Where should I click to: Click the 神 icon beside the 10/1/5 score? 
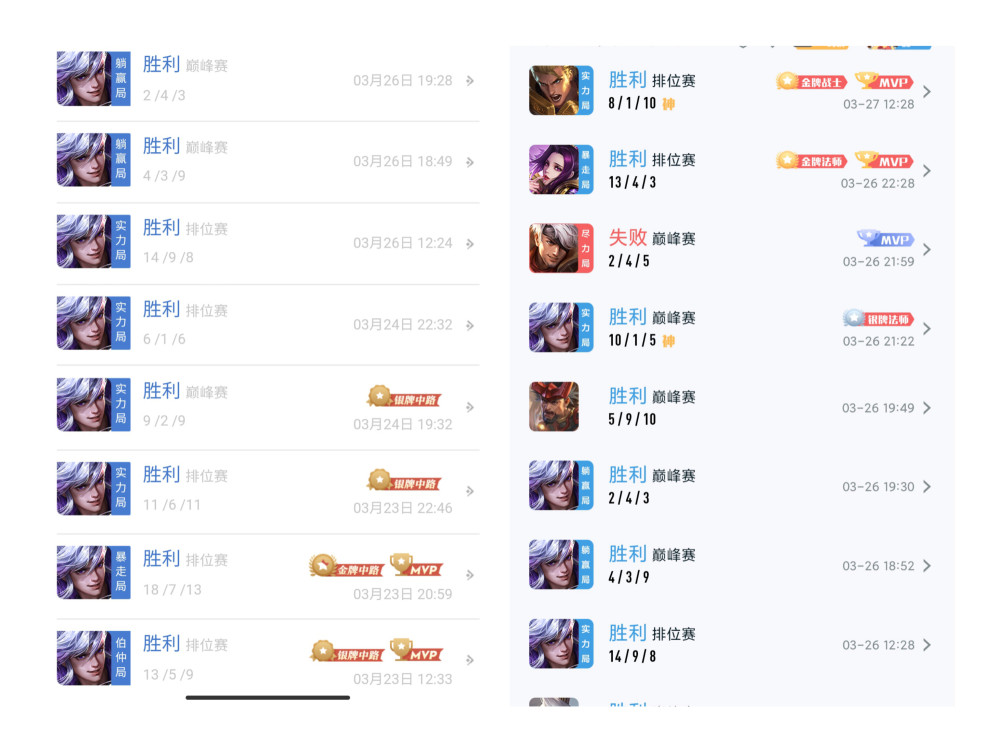tap(668, 341)
